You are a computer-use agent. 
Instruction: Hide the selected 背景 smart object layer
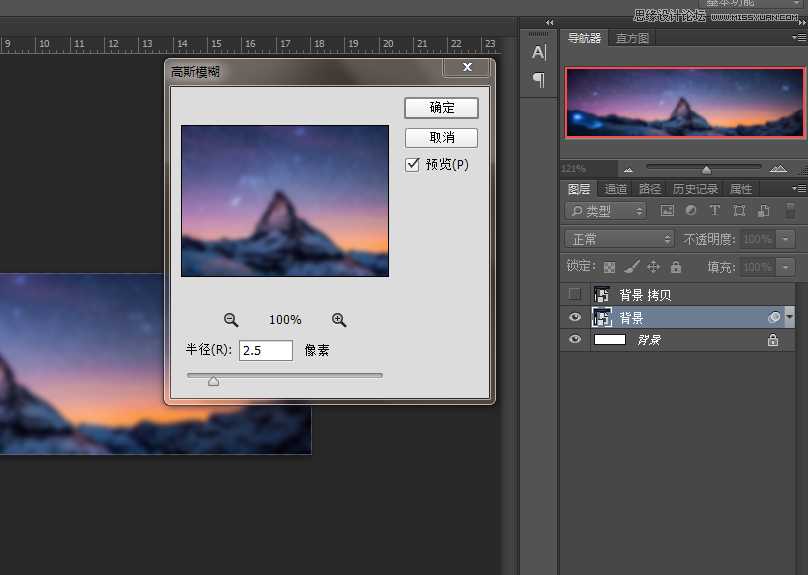pyautogui.click(x=574, y=317)
